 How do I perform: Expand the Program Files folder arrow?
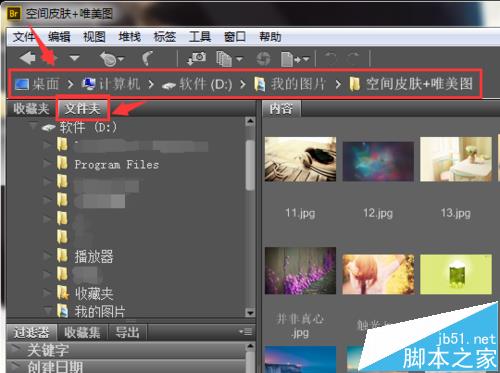(47, 164)
